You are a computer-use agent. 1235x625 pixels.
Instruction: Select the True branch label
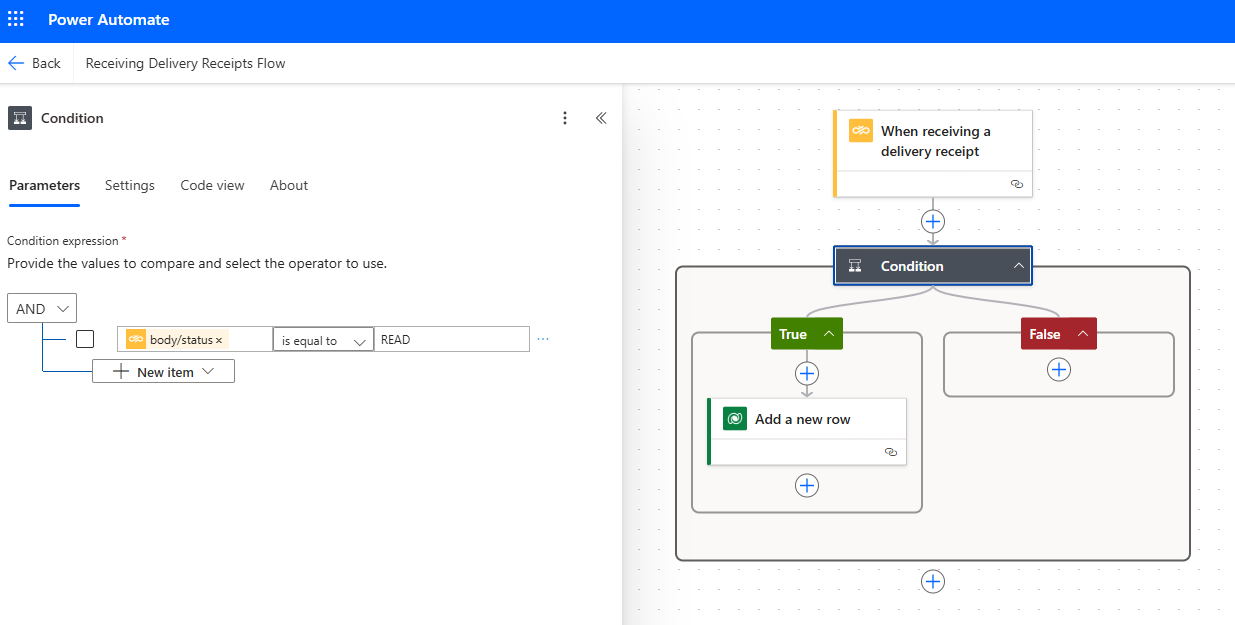(x=793, y=334)
